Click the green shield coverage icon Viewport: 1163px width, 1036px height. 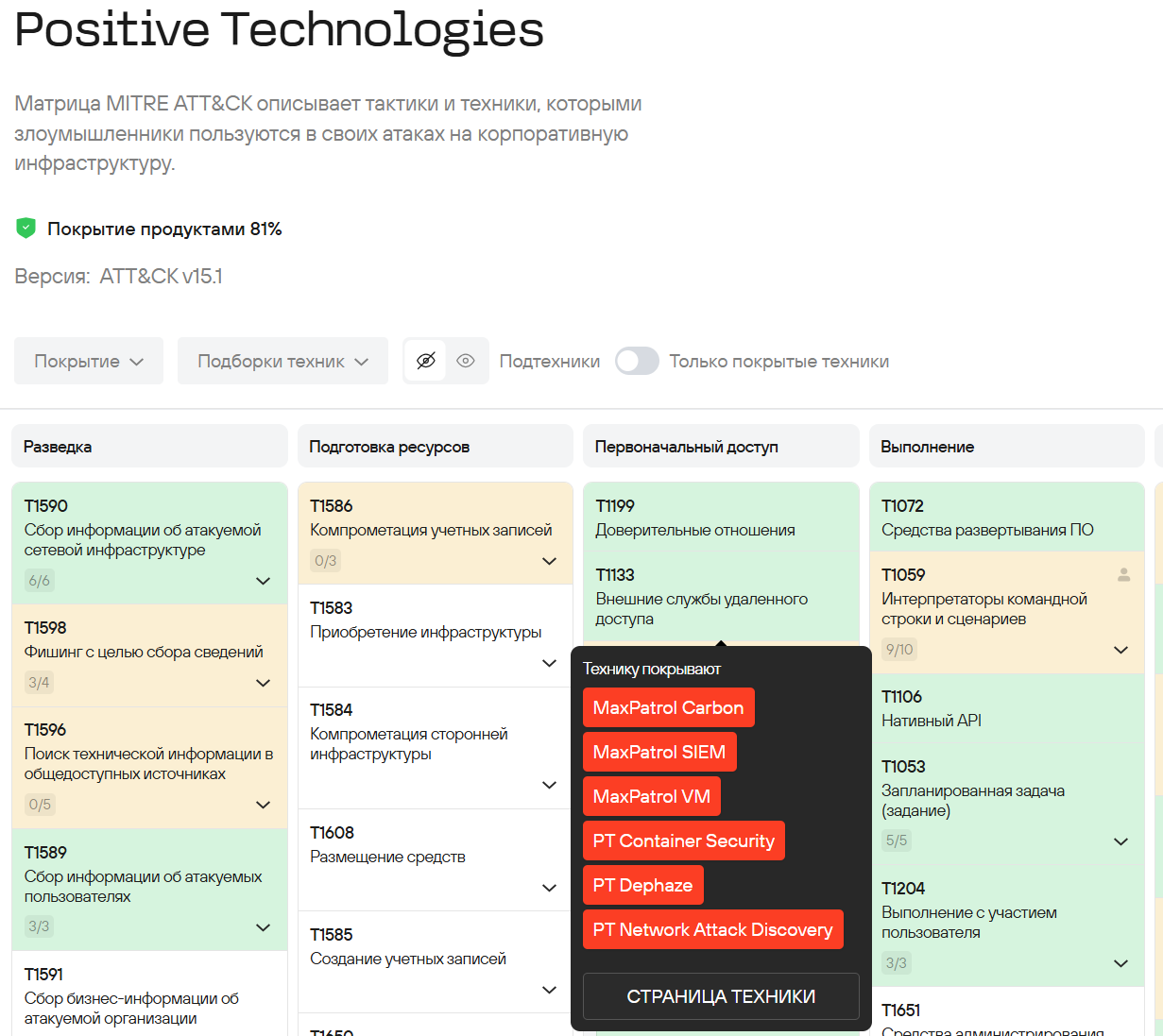point(26,228)
